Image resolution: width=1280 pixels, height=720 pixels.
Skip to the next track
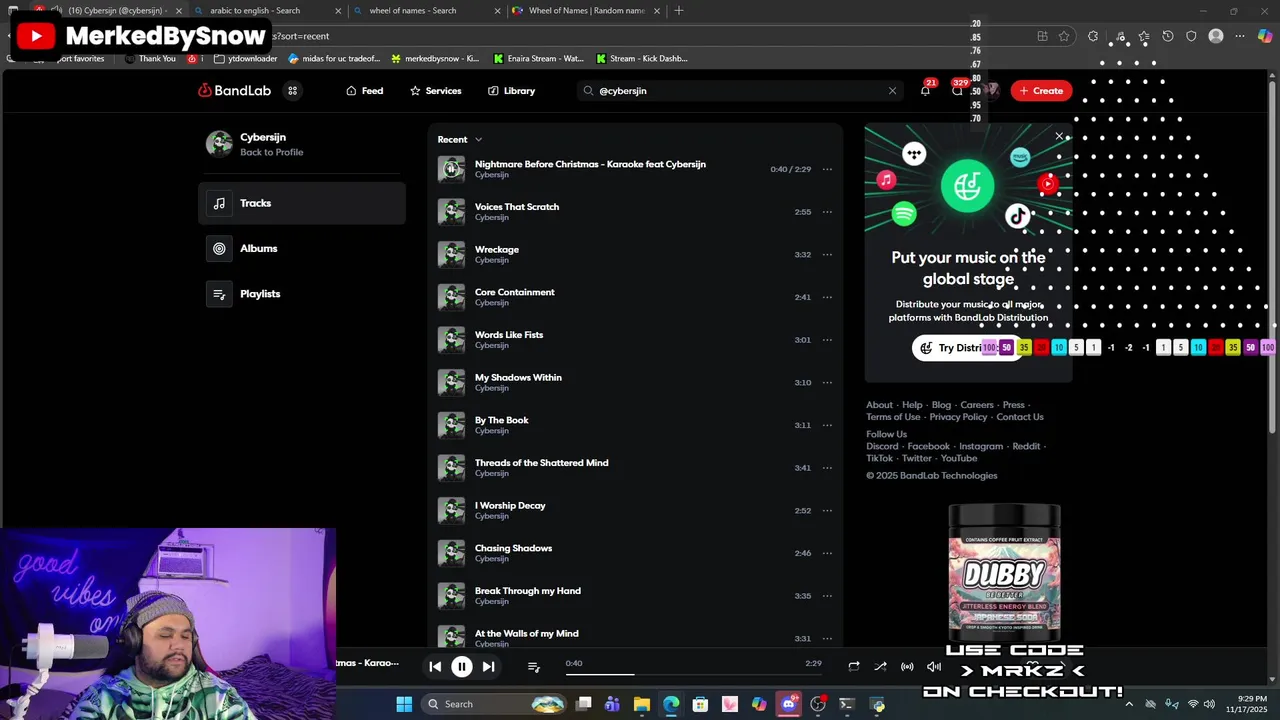[488, 667]
